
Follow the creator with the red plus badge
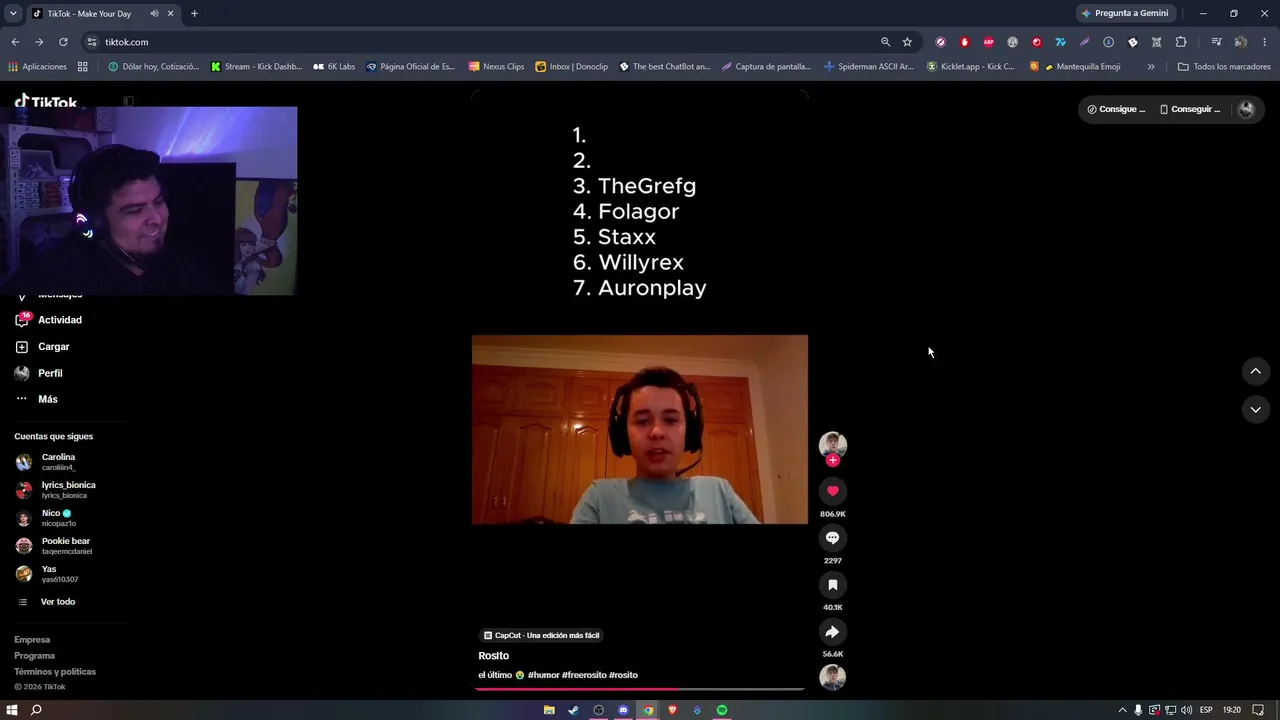833,460
